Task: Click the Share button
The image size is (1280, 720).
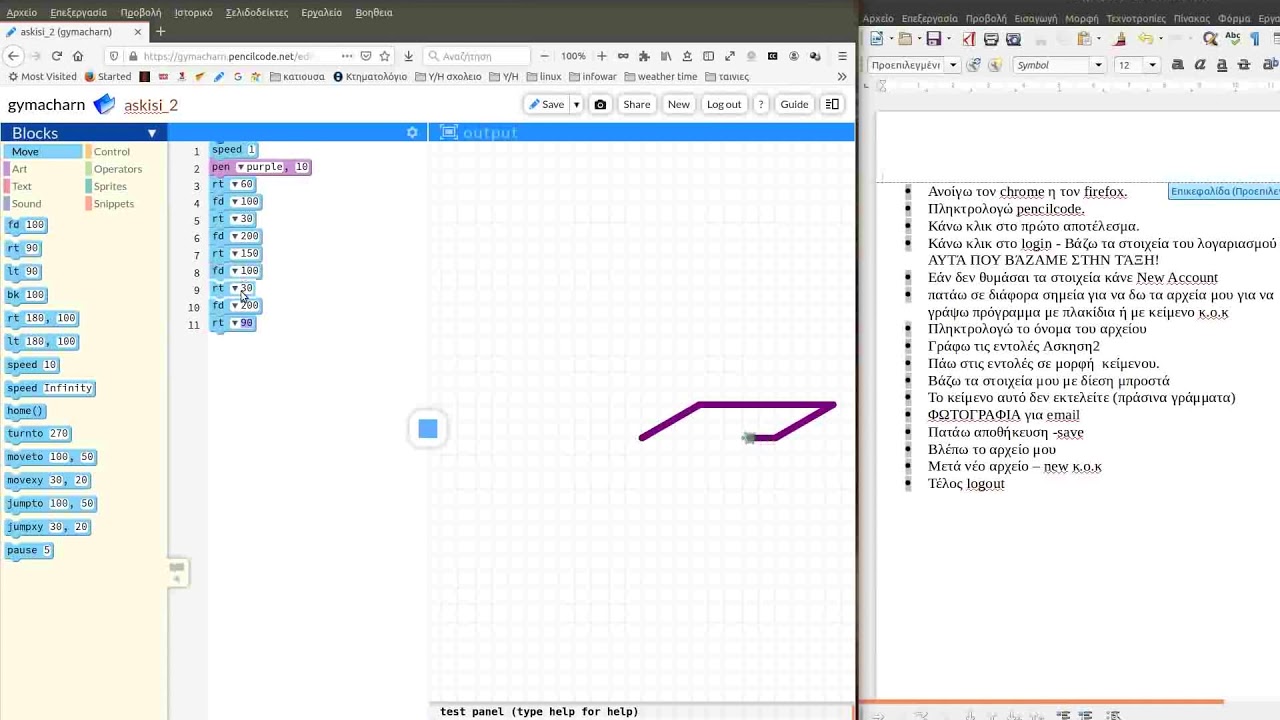Action: [636, 104]
